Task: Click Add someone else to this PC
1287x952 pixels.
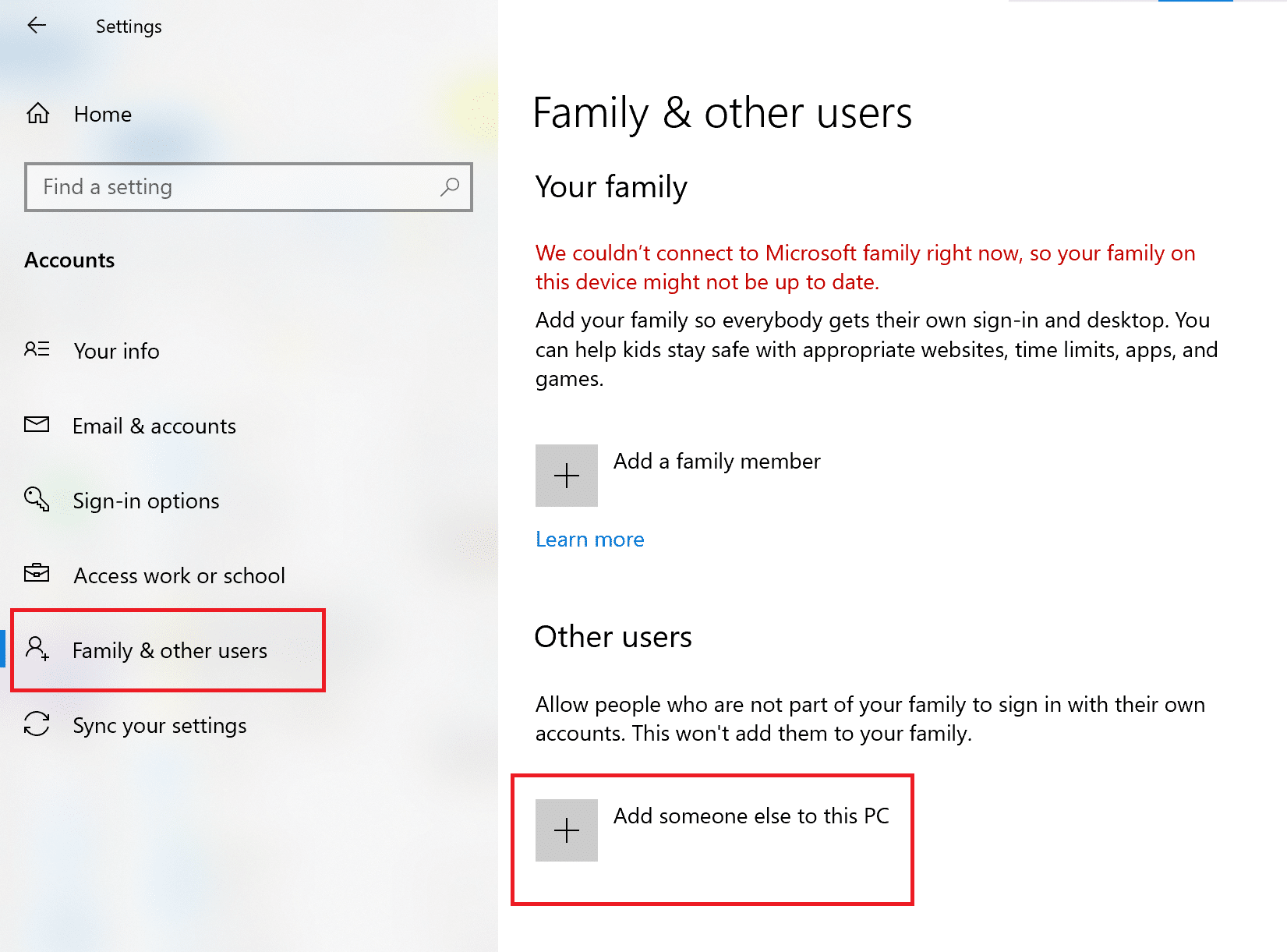Action: (x=751, y=816)
